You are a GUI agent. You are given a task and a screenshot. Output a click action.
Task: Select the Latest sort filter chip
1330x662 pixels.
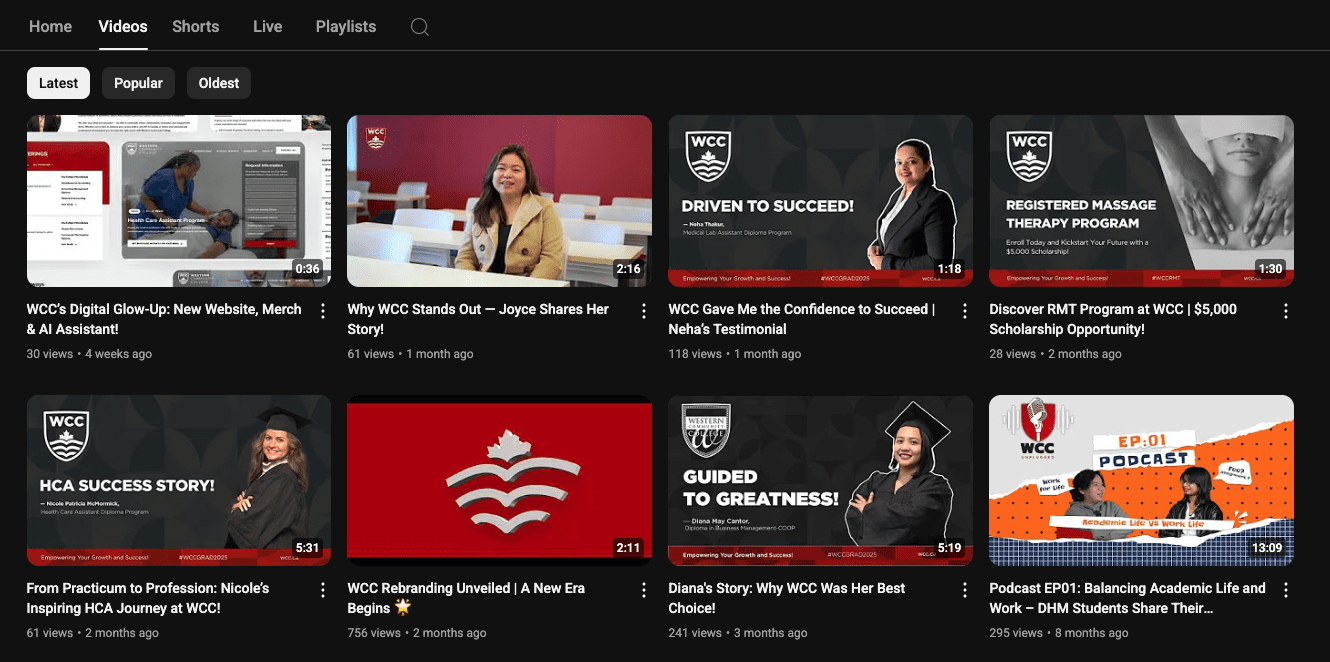click(58, 83)
